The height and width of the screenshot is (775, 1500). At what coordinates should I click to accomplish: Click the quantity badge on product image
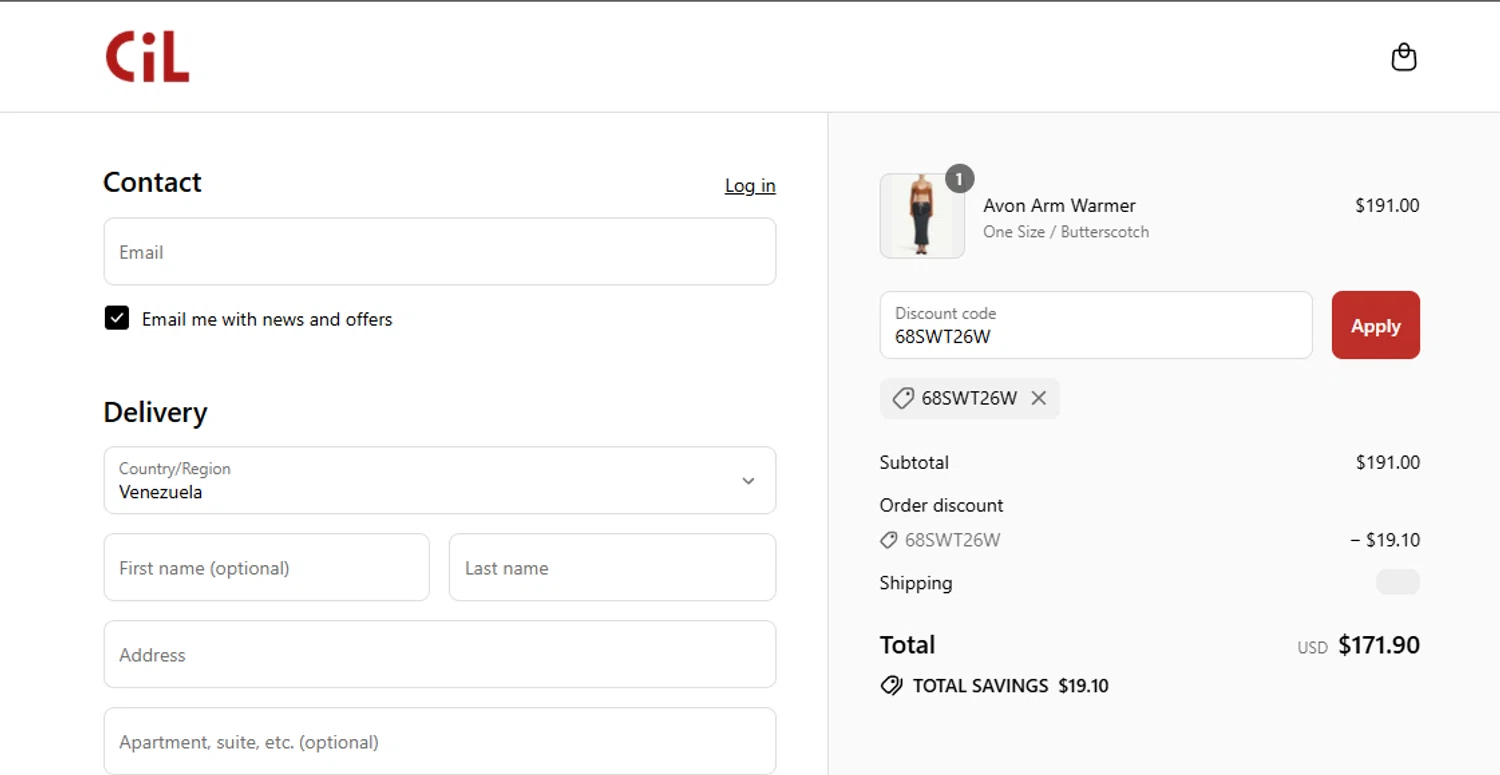959,179
